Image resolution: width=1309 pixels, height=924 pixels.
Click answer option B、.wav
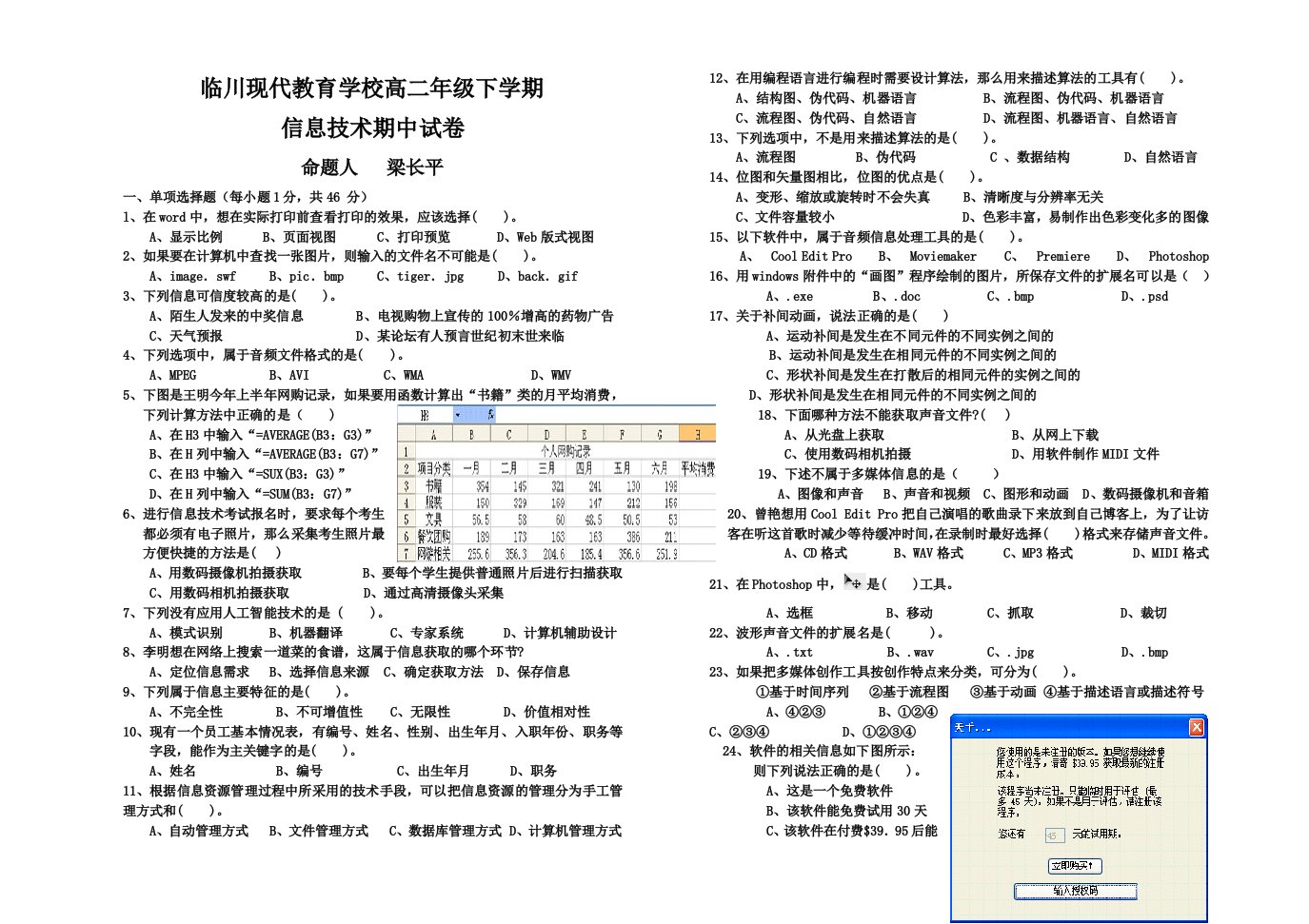click(910, 652)
